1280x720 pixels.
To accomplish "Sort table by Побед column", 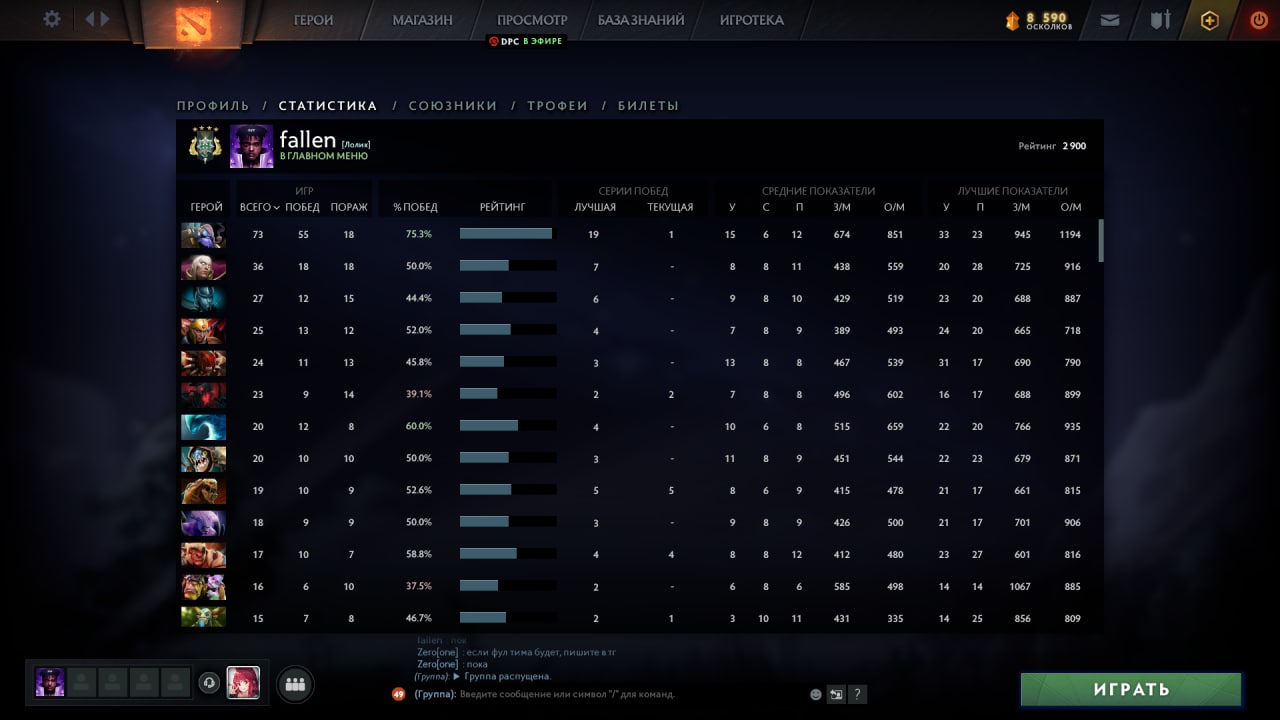I will pos(303,207).
